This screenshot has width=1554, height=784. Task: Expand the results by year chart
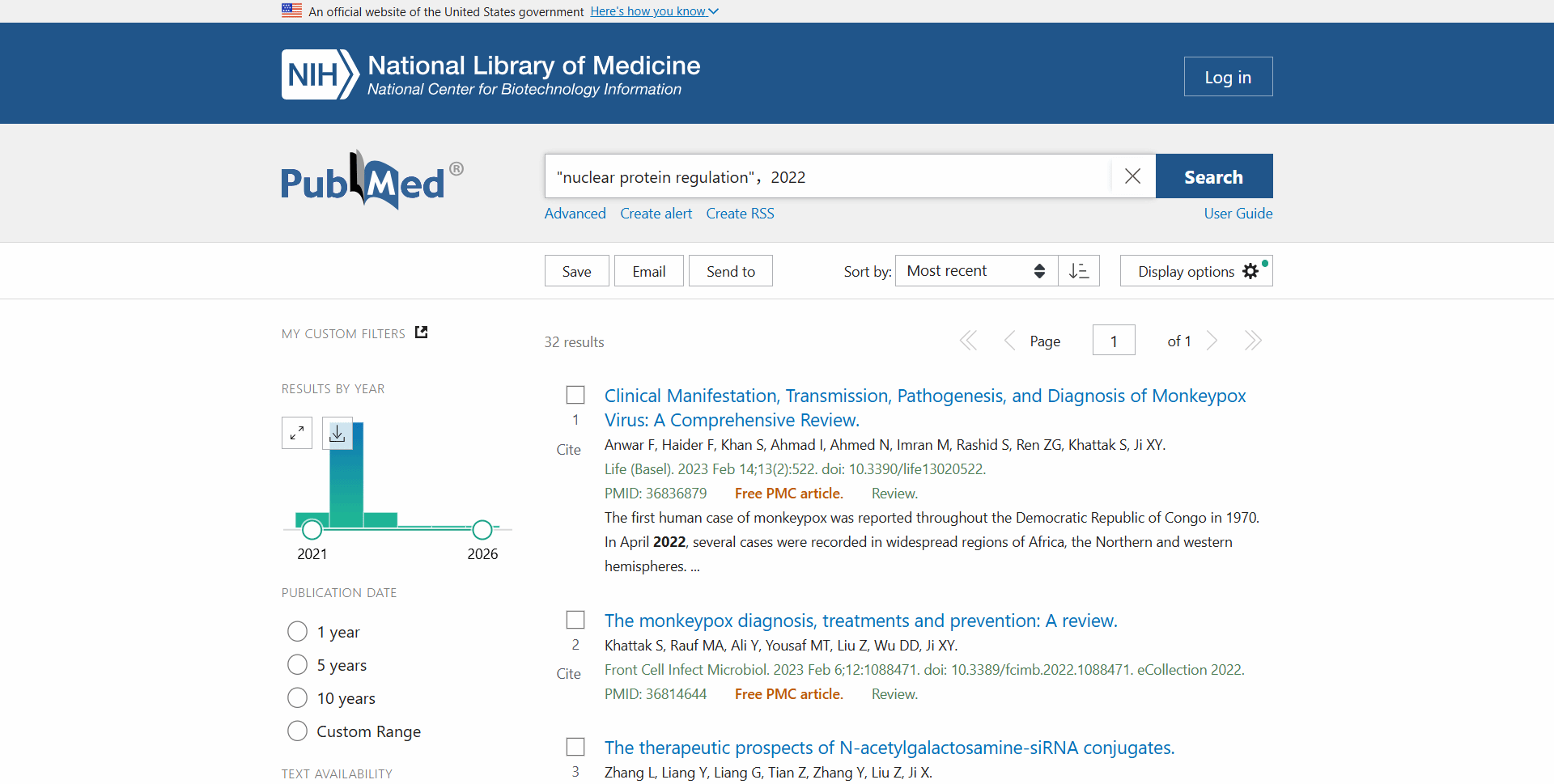[297, 433]
